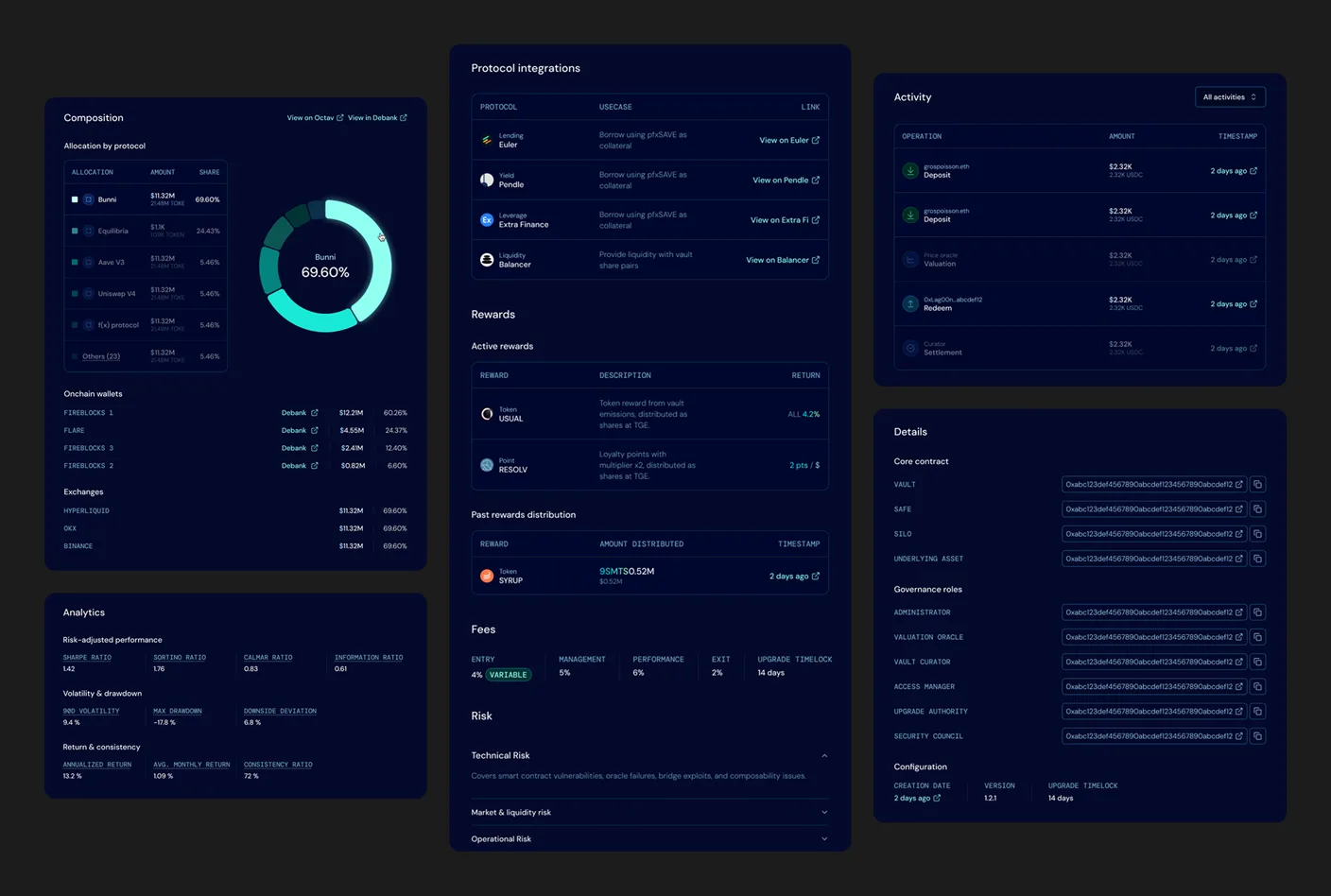
Task: Copy the UPGRADE AUTHORITY address
Action: click(x=1257, y=711)
